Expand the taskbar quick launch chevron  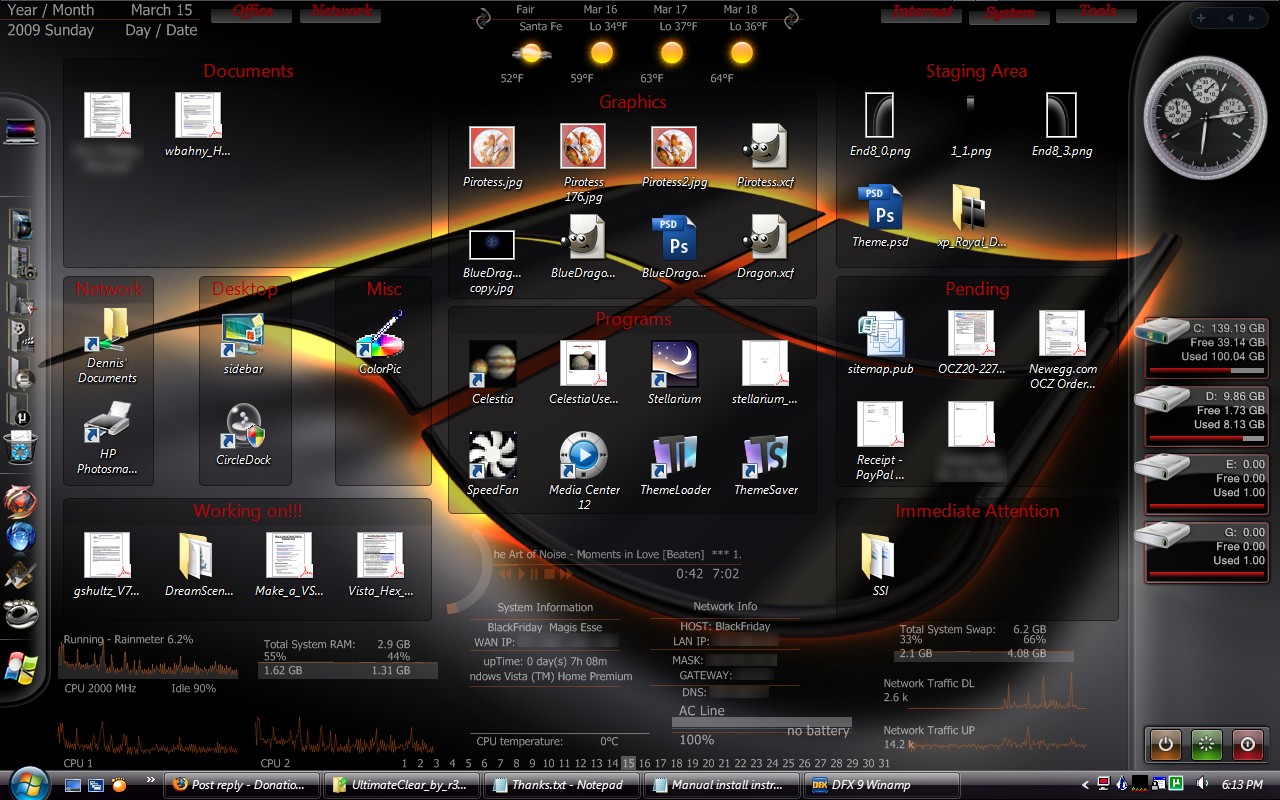pos(151,779)
